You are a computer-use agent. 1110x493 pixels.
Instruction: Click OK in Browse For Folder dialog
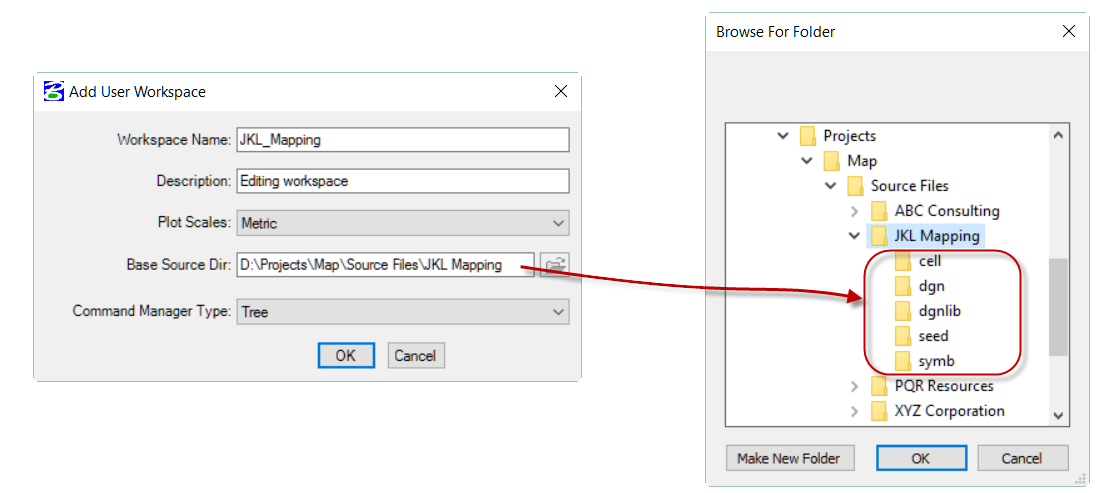point(920,458)
